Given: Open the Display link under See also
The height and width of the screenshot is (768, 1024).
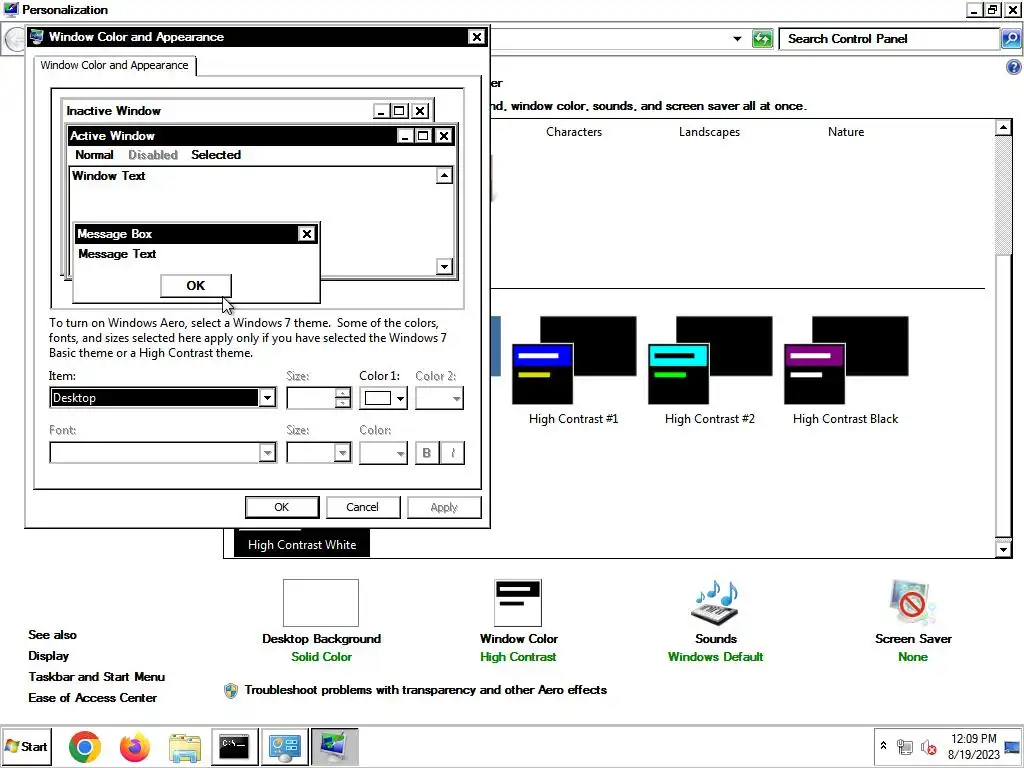Looking at the screenshot, I should click(48, 656).
